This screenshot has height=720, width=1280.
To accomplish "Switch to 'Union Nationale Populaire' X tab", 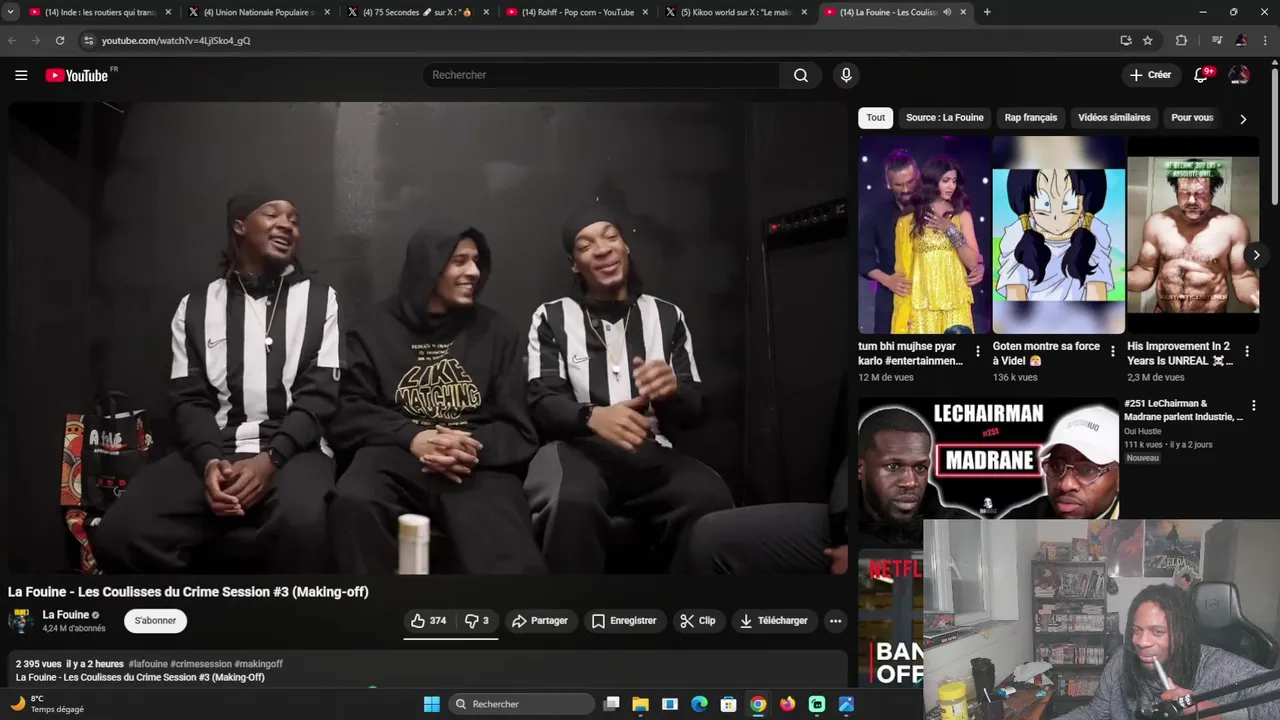I will click(x=258, y=12).
